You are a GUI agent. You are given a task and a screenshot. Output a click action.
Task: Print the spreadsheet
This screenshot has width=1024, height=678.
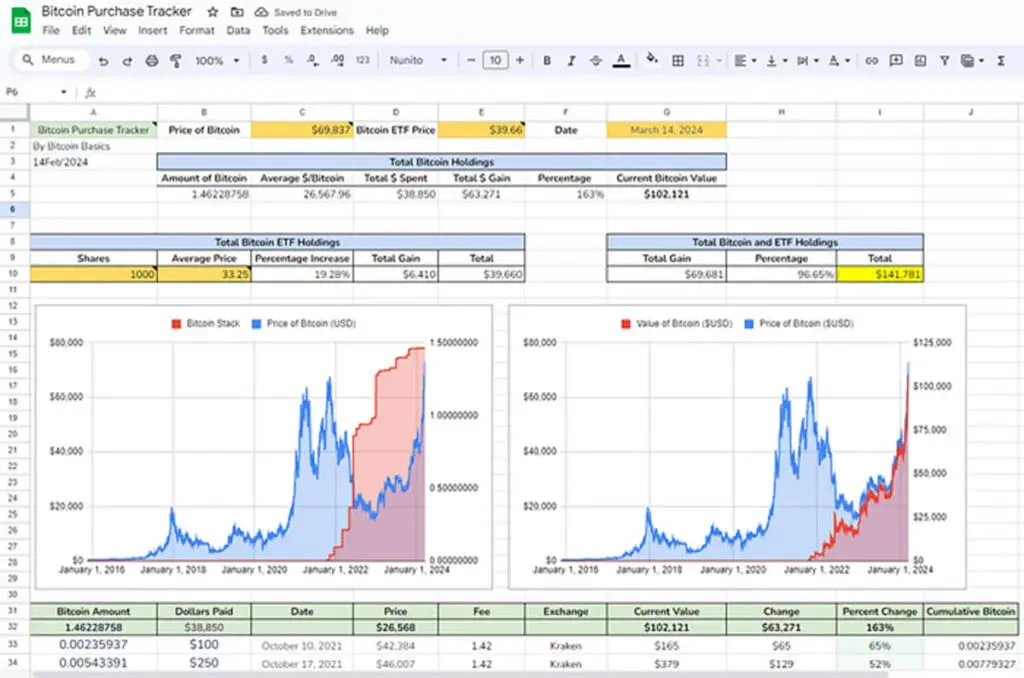(152, 61)
